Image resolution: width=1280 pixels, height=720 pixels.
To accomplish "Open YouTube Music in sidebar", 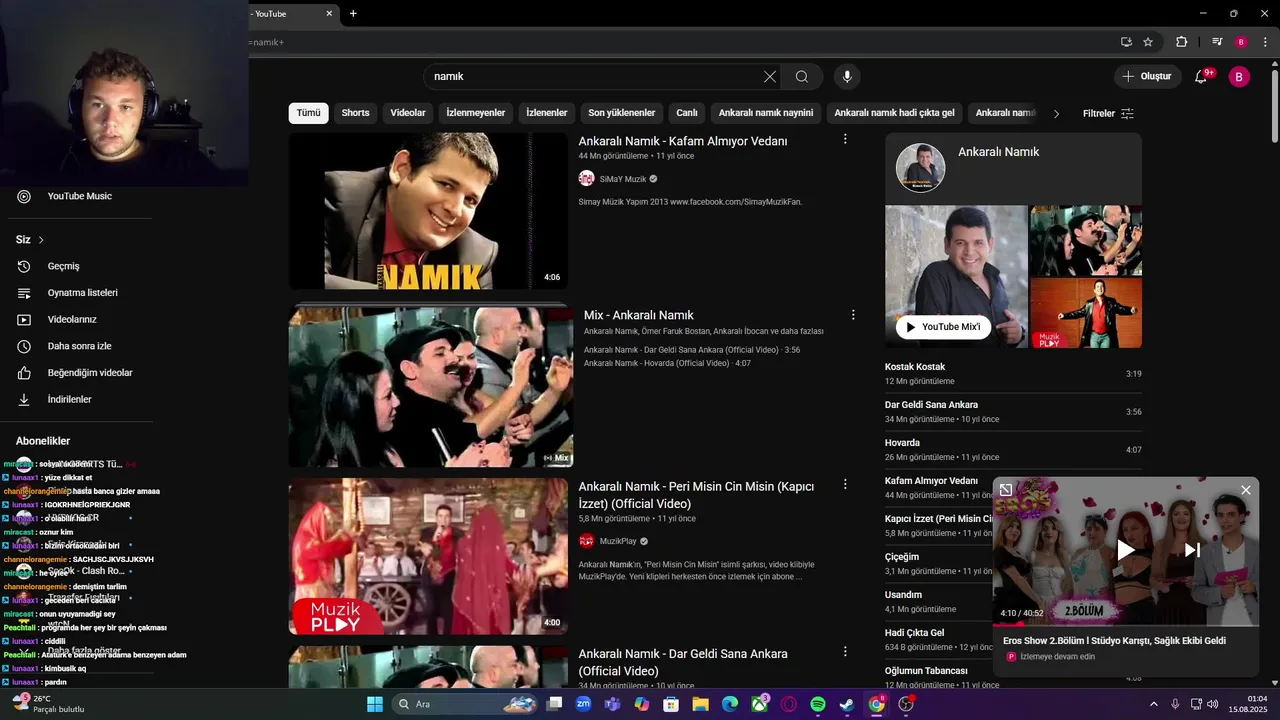I will pyautogui.click(x=80, y=196).
